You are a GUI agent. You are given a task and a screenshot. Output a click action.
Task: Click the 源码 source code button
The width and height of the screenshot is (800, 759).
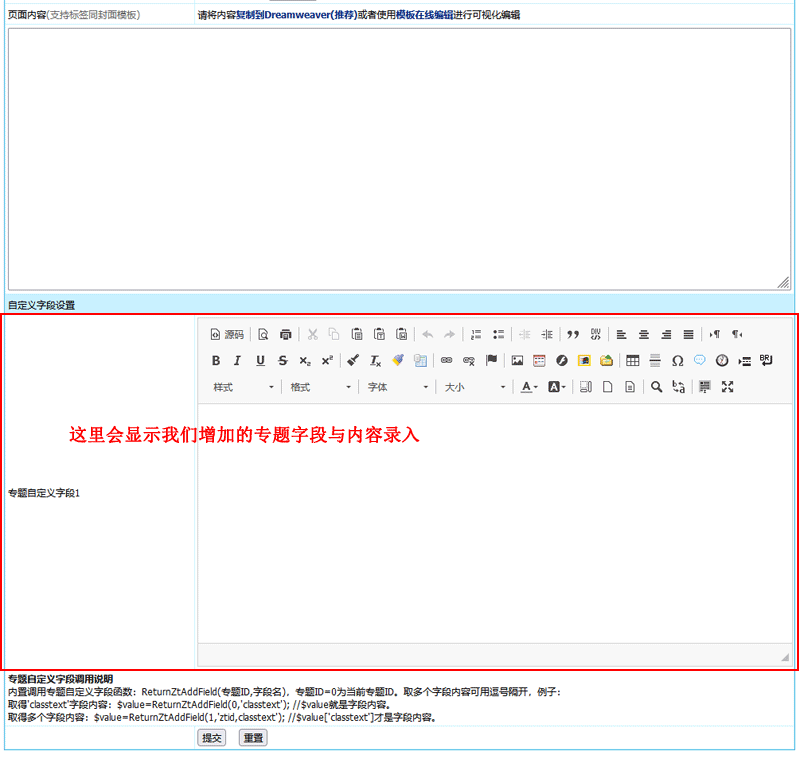(x=226, y=334)
